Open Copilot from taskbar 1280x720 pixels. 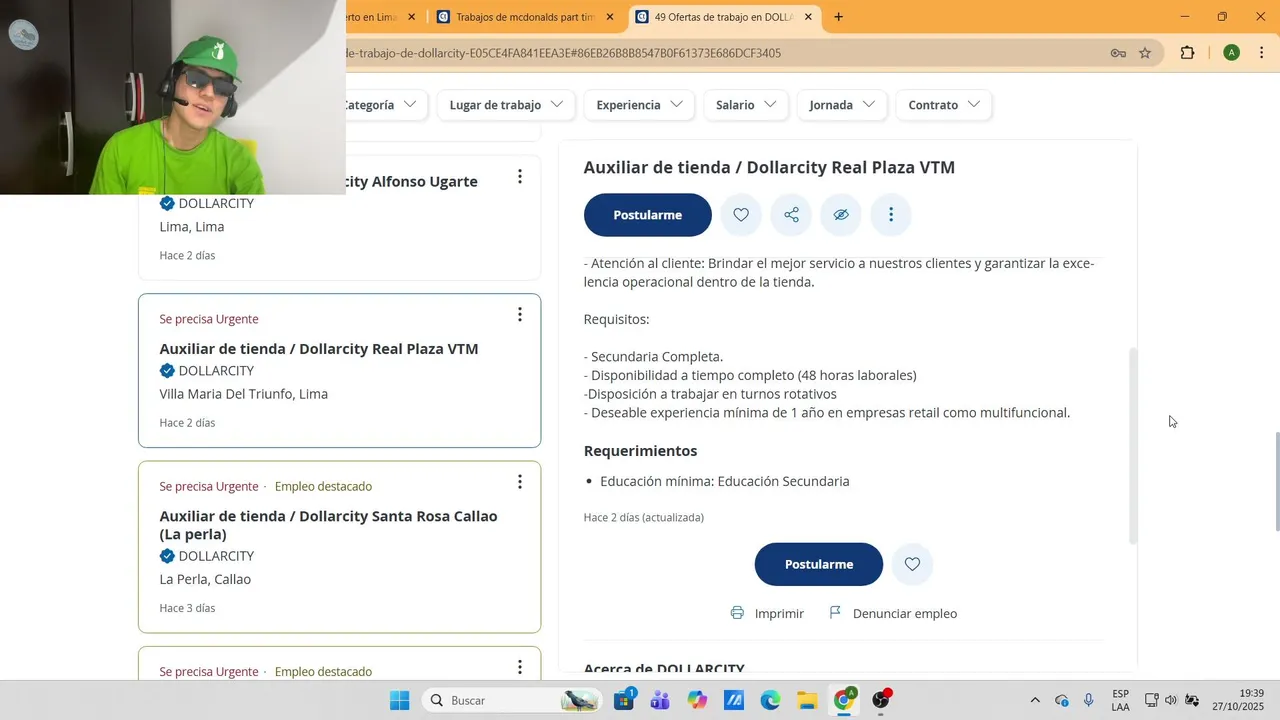pos(697,700)
